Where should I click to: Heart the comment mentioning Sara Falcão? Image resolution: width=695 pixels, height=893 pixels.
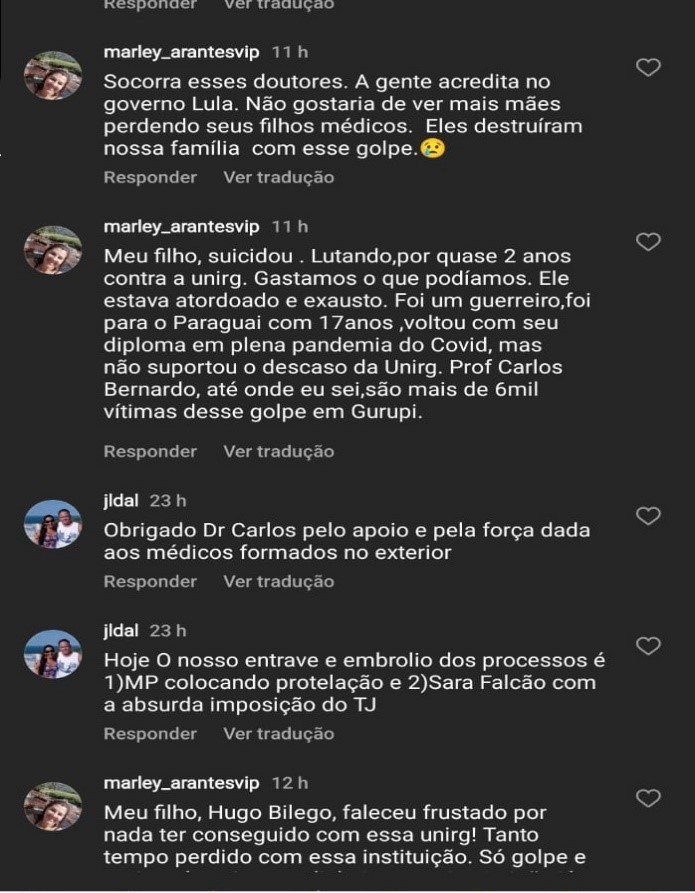pyautogui.click(x=649, y=646)
